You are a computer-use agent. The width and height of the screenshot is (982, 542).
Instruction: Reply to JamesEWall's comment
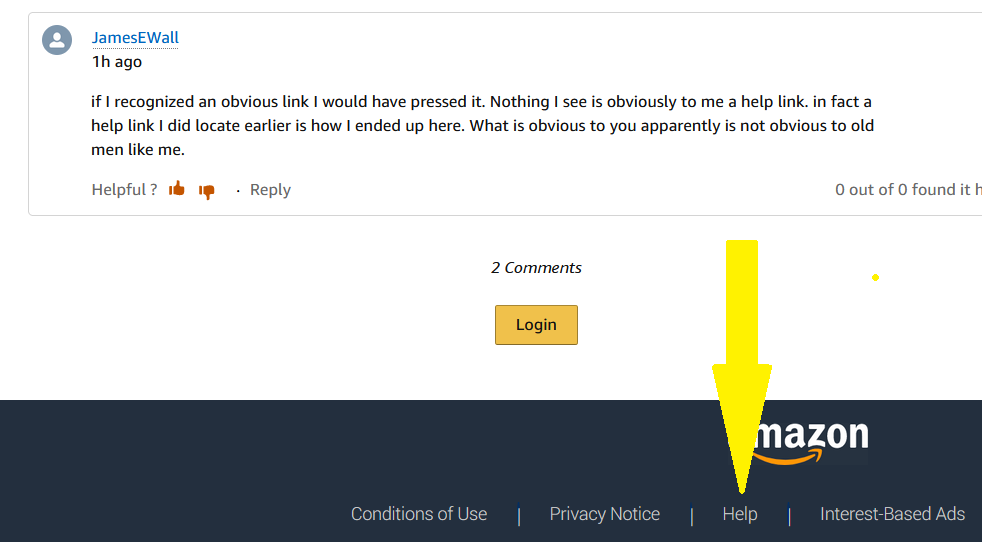[270, 190]
